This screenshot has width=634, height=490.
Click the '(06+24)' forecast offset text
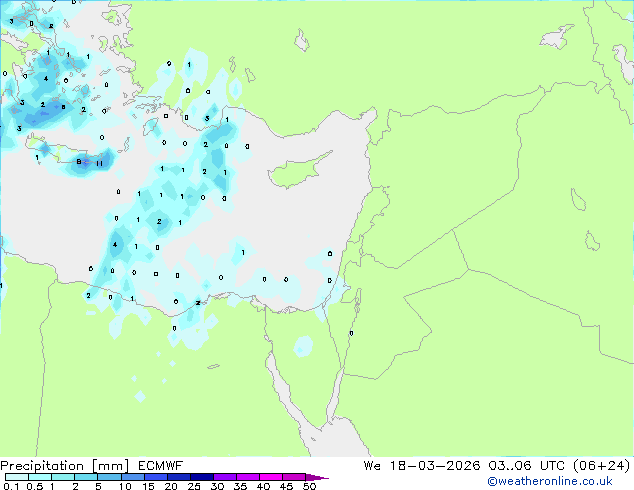coord(602,466)
